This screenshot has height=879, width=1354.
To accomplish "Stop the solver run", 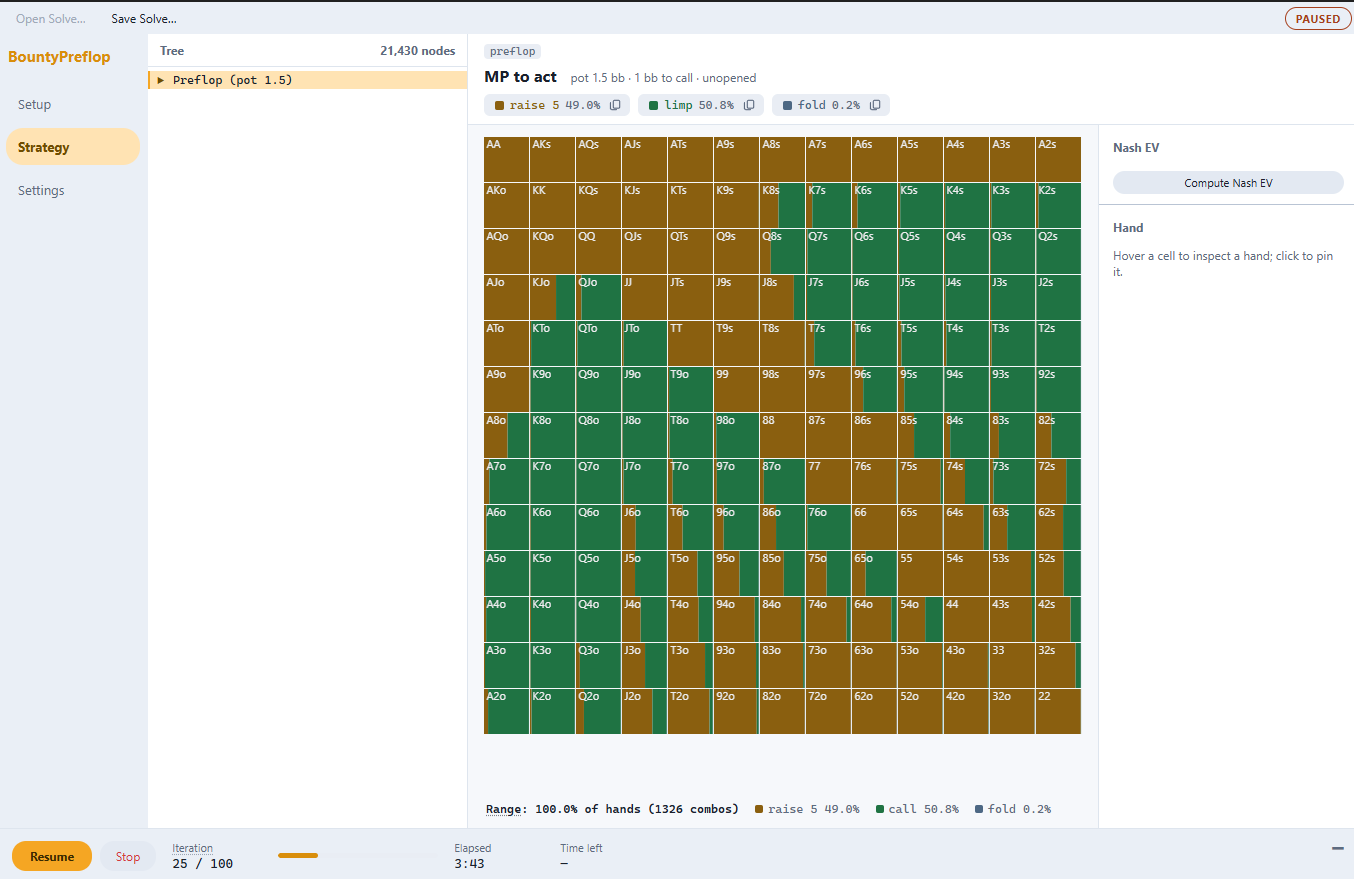I will 128,856.
